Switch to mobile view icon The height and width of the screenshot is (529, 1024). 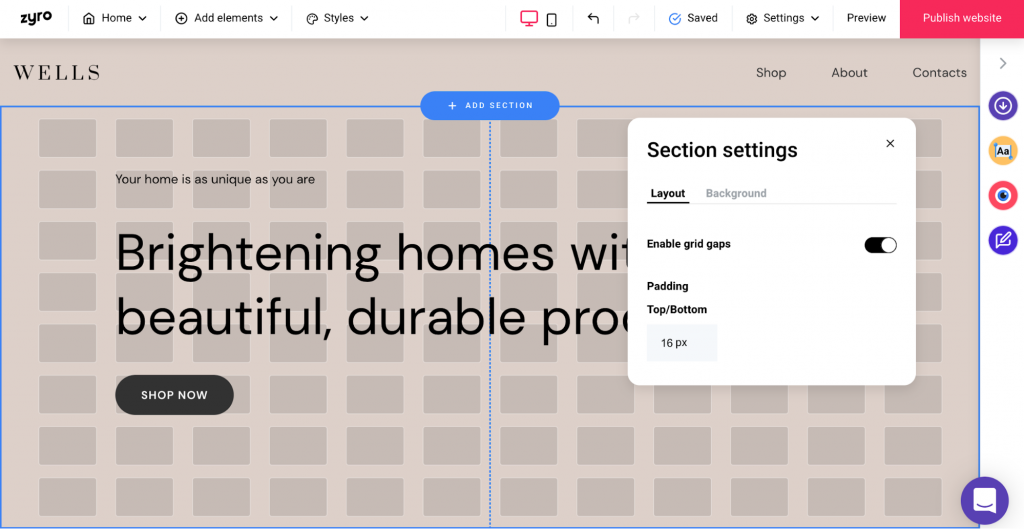point(552,20)
